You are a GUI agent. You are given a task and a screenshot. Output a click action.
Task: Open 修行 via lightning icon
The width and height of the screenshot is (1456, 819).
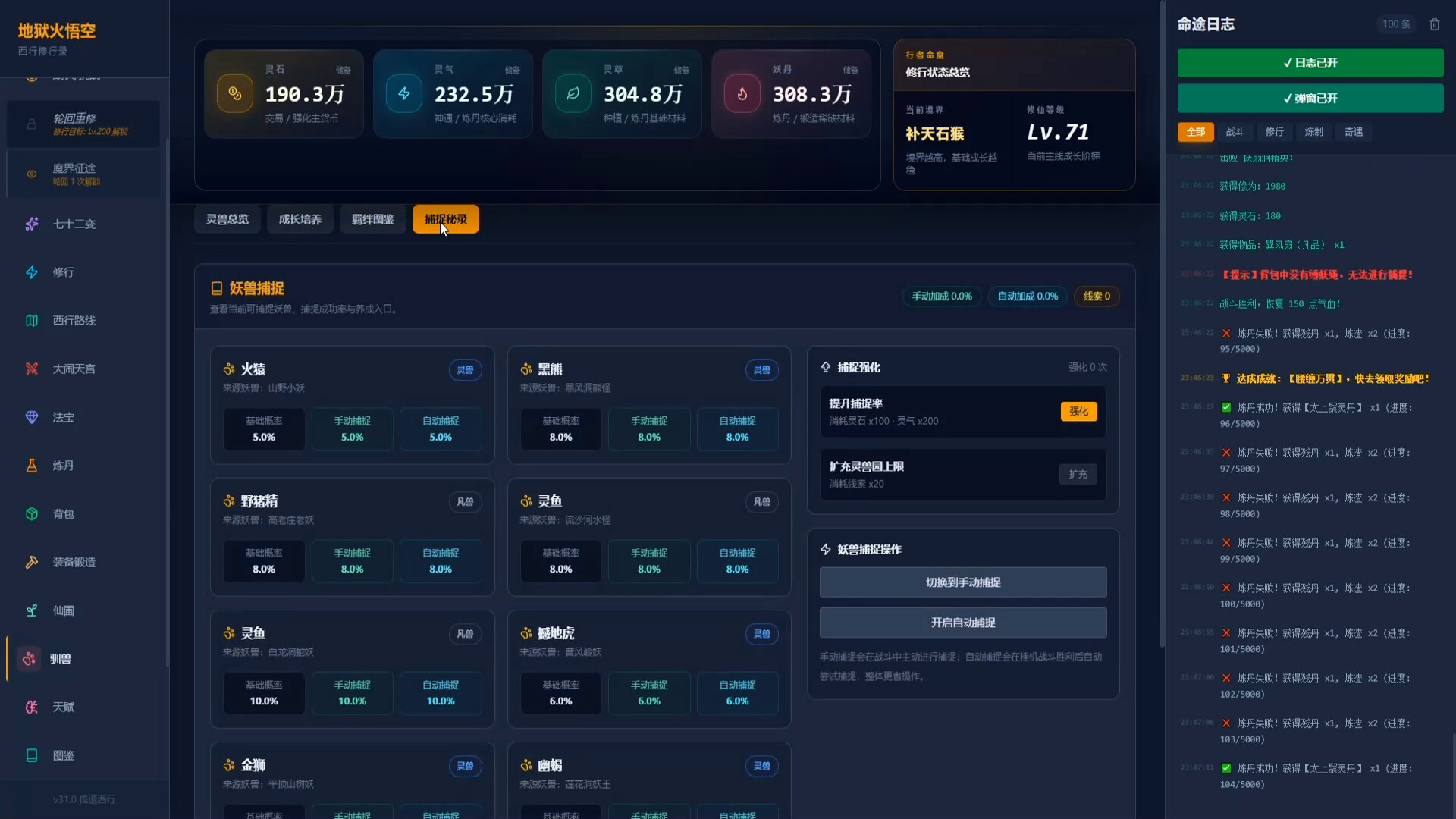coord(32,272)
